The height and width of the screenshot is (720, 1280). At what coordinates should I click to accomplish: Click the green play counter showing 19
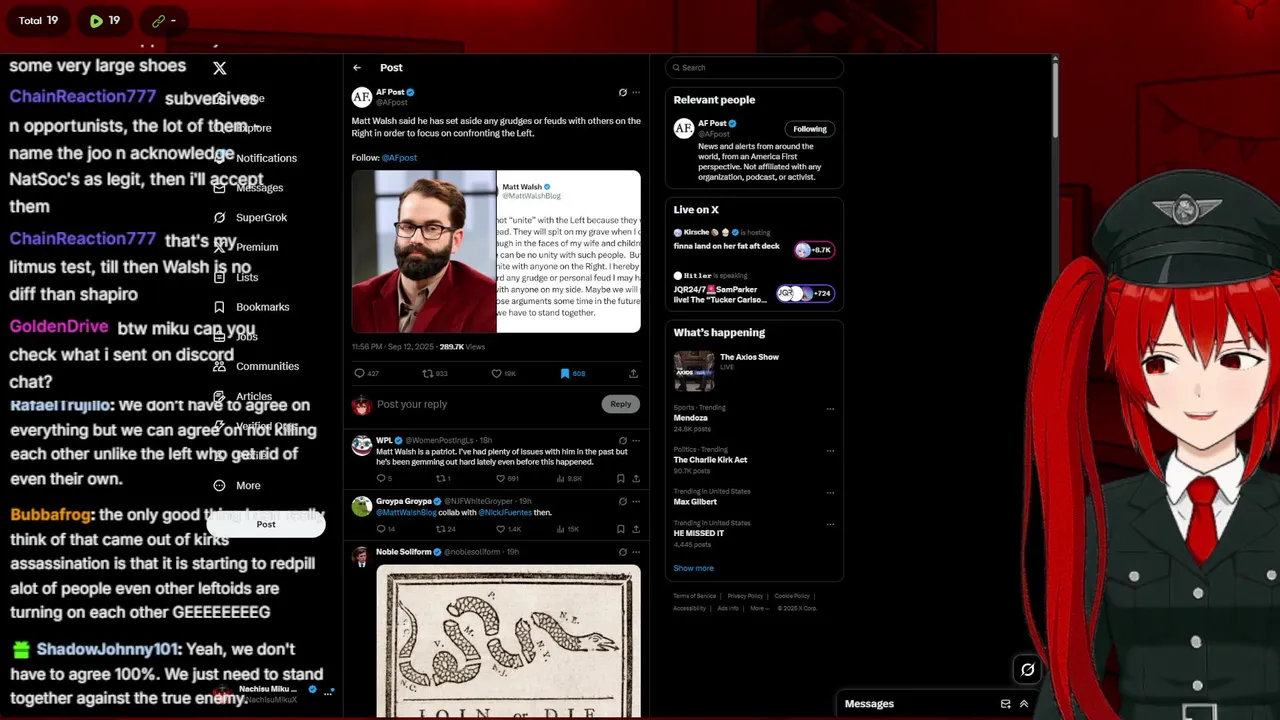[x=104, y=20]
